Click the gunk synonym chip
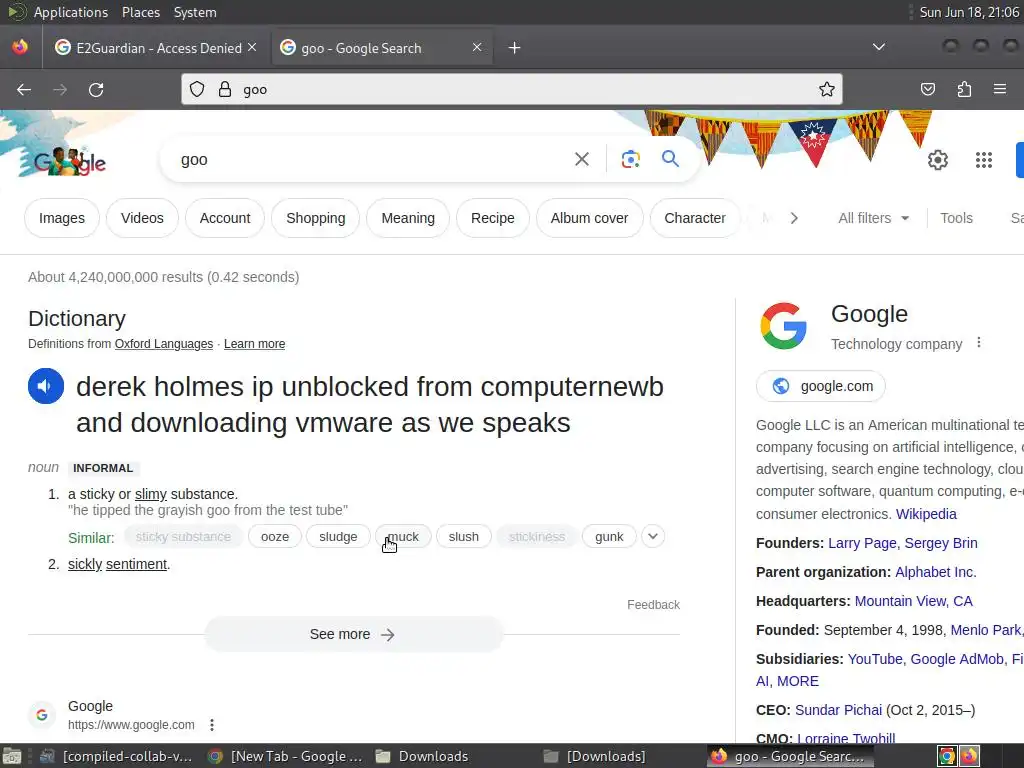 [609, 536]
